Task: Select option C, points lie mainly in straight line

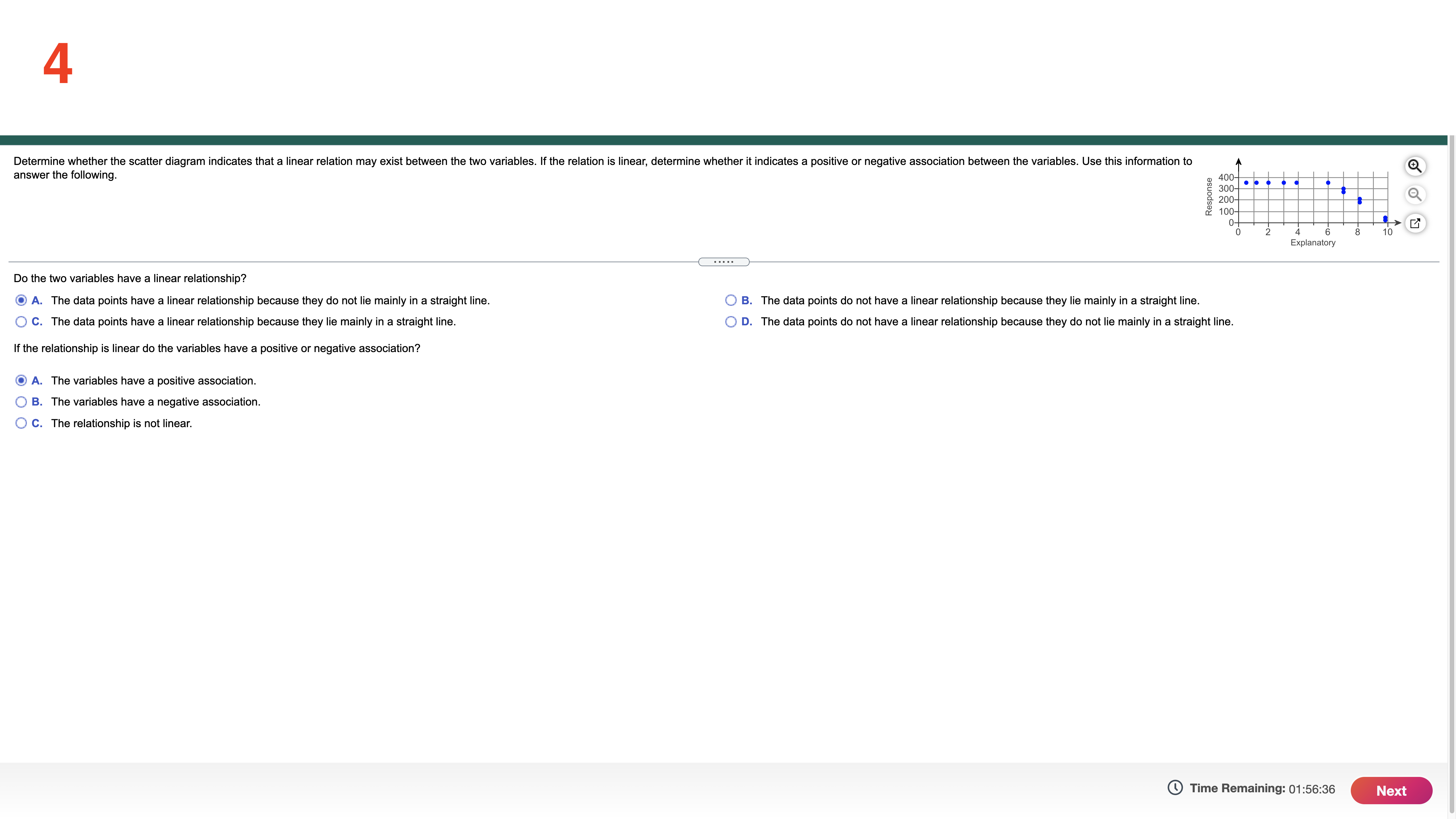Action: coord(22,321)
